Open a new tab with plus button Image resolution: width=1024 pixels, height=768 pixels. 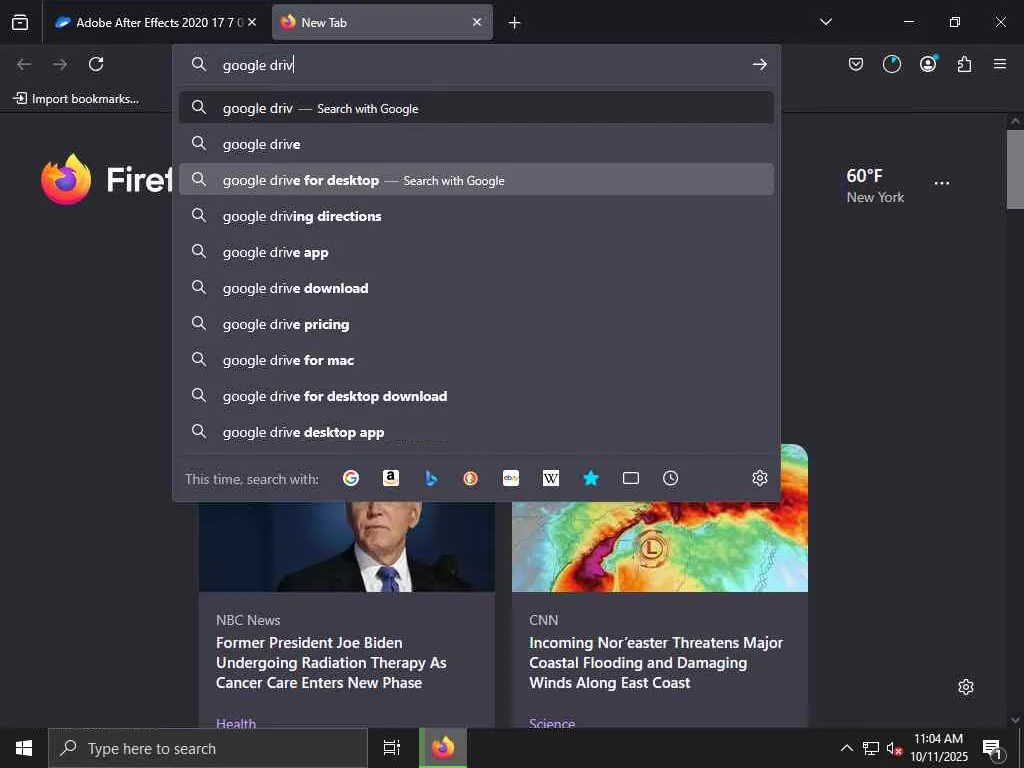click(x=515, y=23)
